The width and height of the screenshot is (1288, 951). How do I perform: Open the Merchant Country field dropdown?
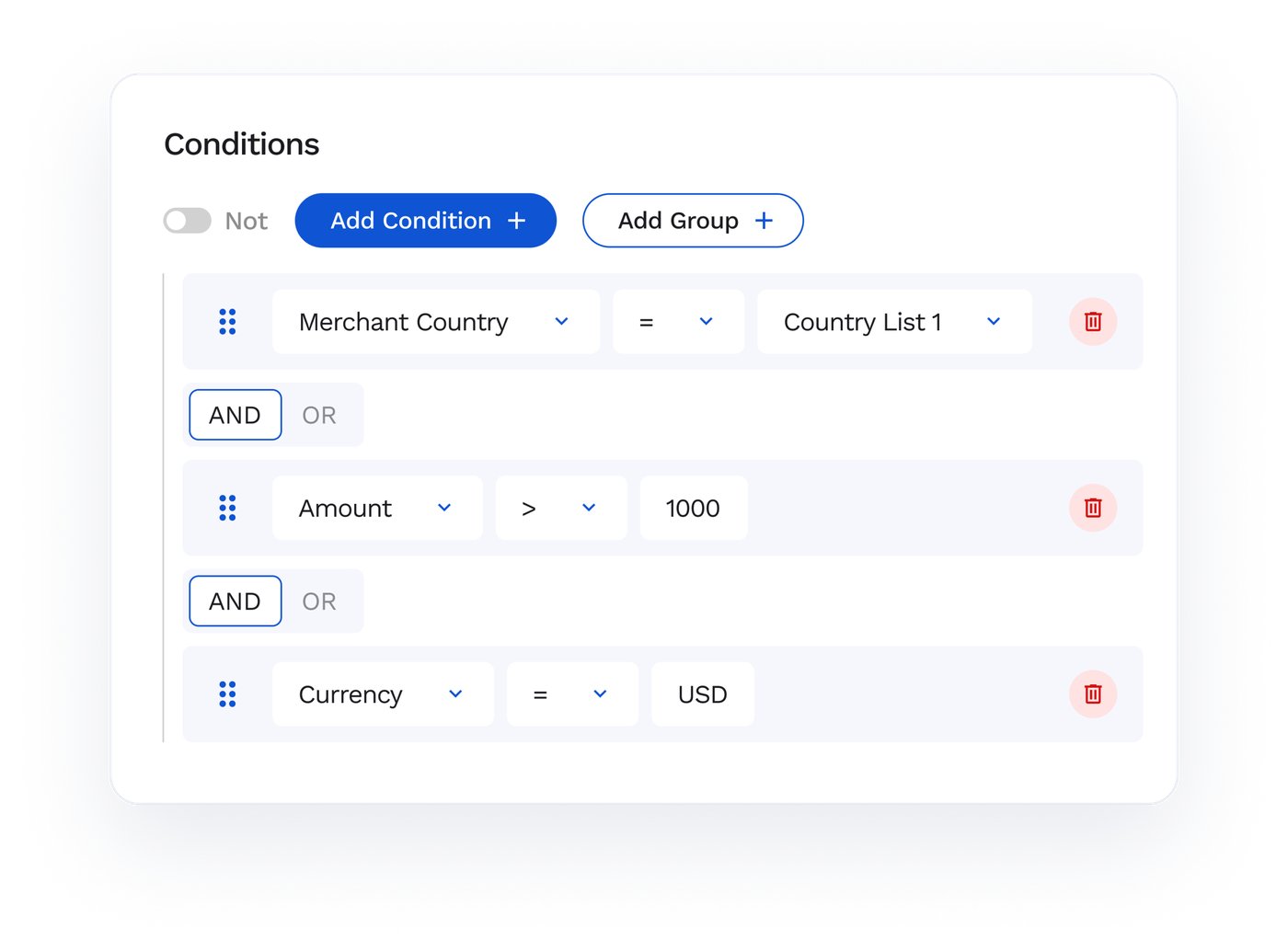(436, 322)
